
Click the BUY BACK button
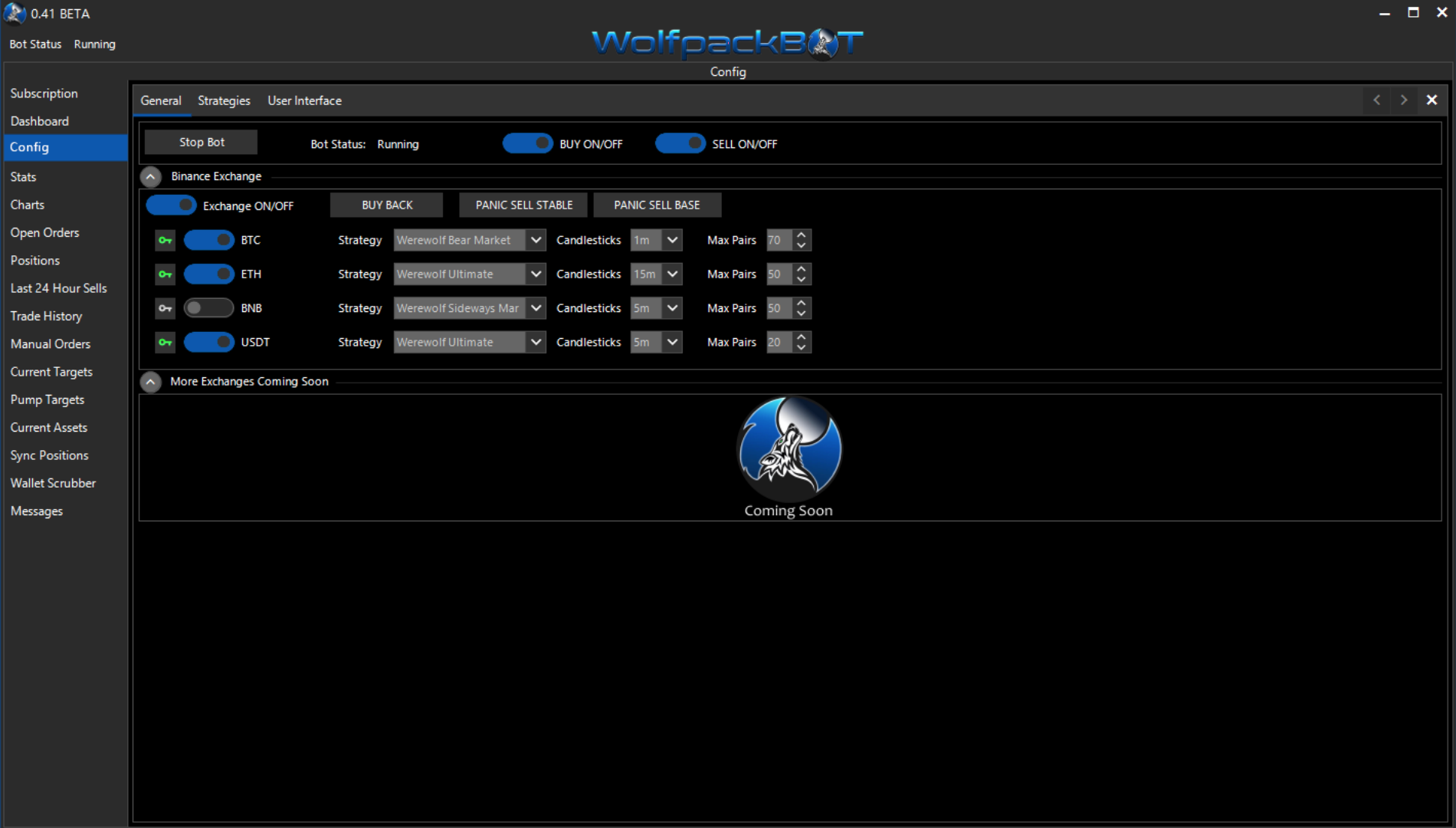pyautogui.click(x=387, y=205)
